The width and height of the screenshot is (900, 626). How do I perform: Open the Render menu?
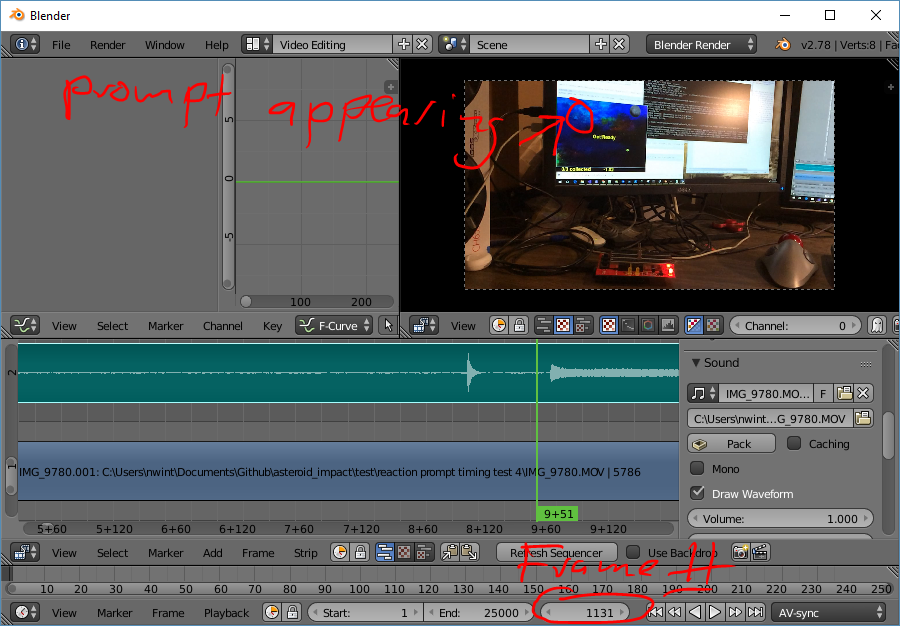(x=107, y=44)
